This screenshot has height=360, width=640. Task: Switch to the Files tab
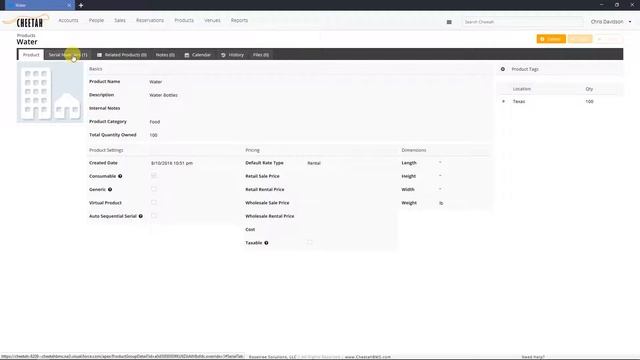[261, 55]
